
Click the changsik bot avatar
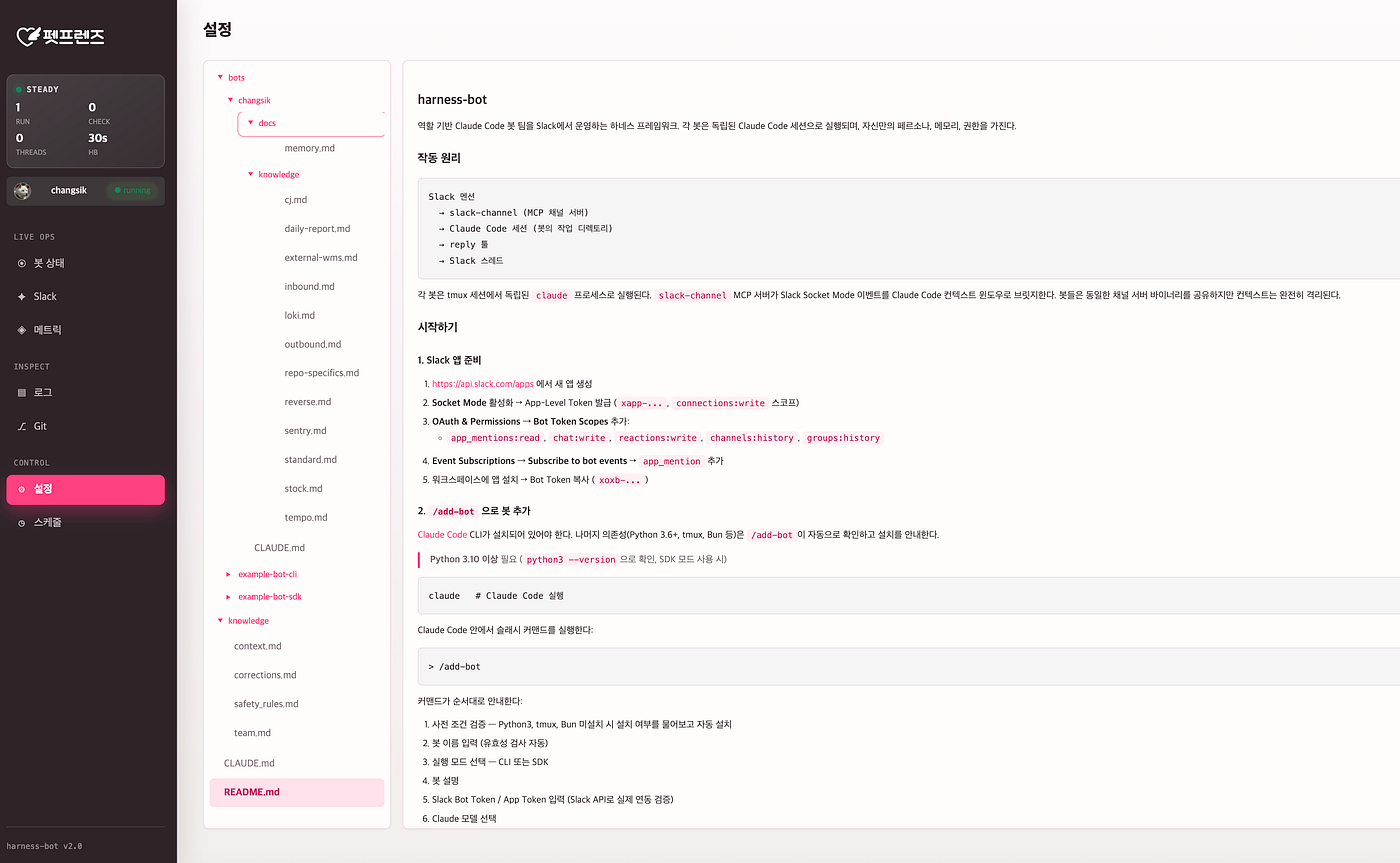point(23,190)
